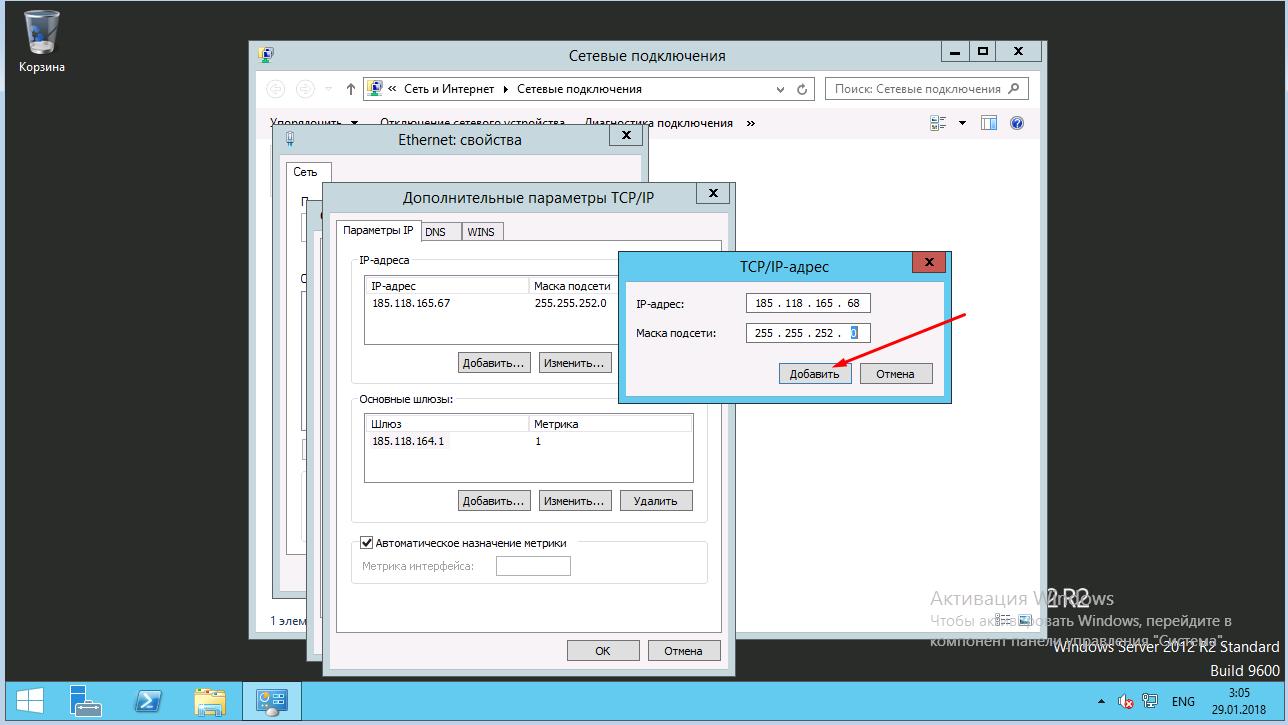The image size is (1288, 725).
Task: Click the search magnifier in Network Connections
Action: pos(1014,88)
